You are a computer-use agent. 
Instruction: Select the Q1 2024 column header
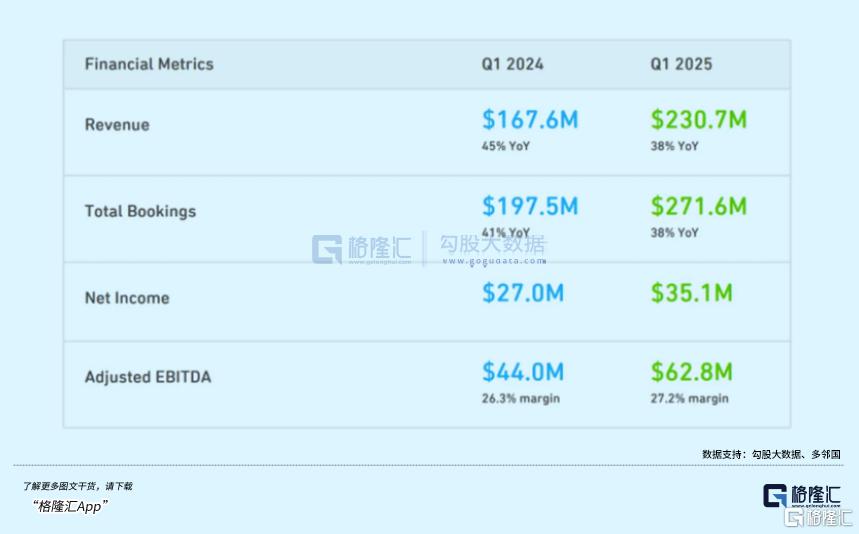click(x=513, y=64)
